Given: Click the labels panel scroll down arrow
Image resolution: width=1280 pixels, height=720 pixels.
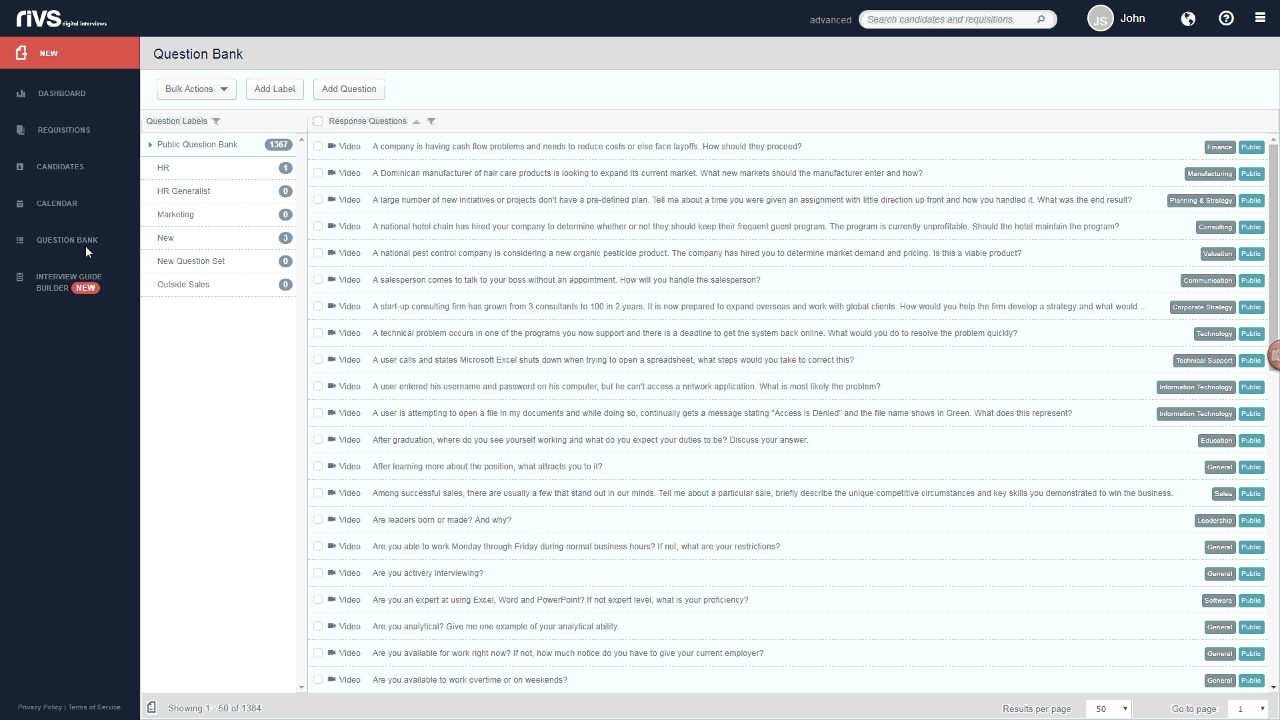Looking at the screenshot, I should click(302, 687).
